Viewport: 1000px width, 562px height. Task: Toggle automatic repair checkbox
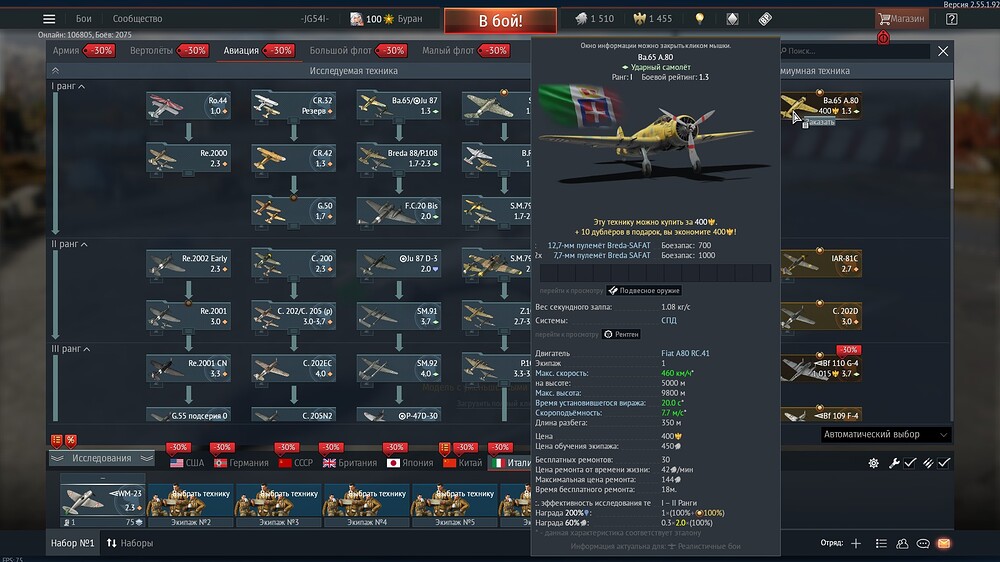(x=910, y=463)
